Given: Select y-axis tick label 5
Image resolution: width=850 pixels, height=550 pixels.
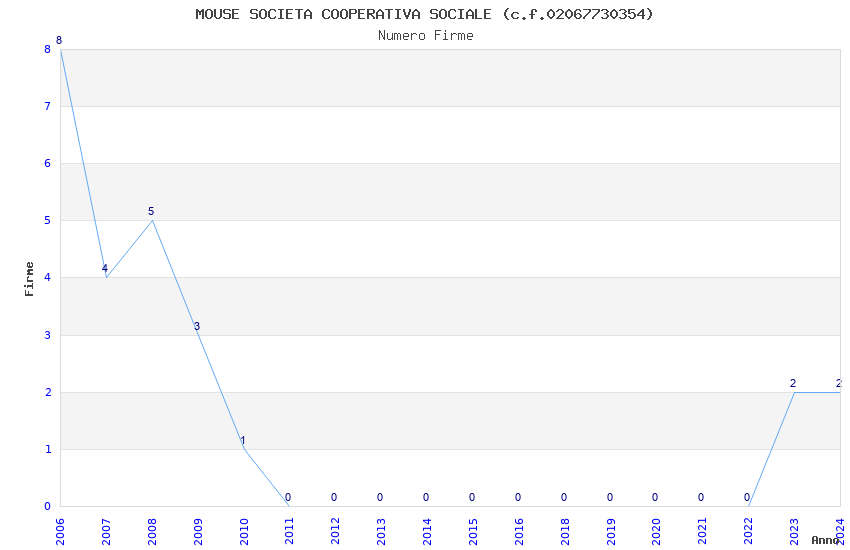Looking at the screenshot, I should pos(48,220).
